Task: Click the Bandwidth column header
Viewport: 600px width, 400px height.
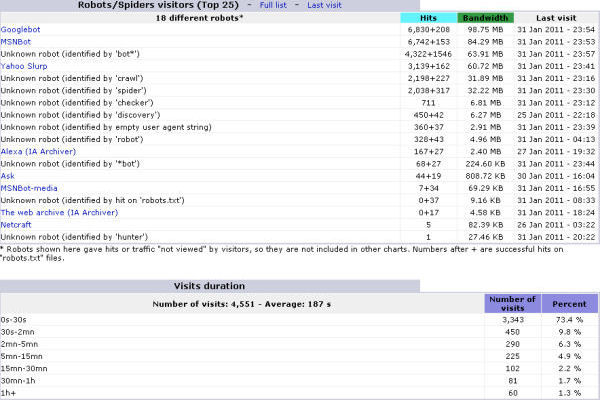Action: pyautogui.click(x=485, y=18)
